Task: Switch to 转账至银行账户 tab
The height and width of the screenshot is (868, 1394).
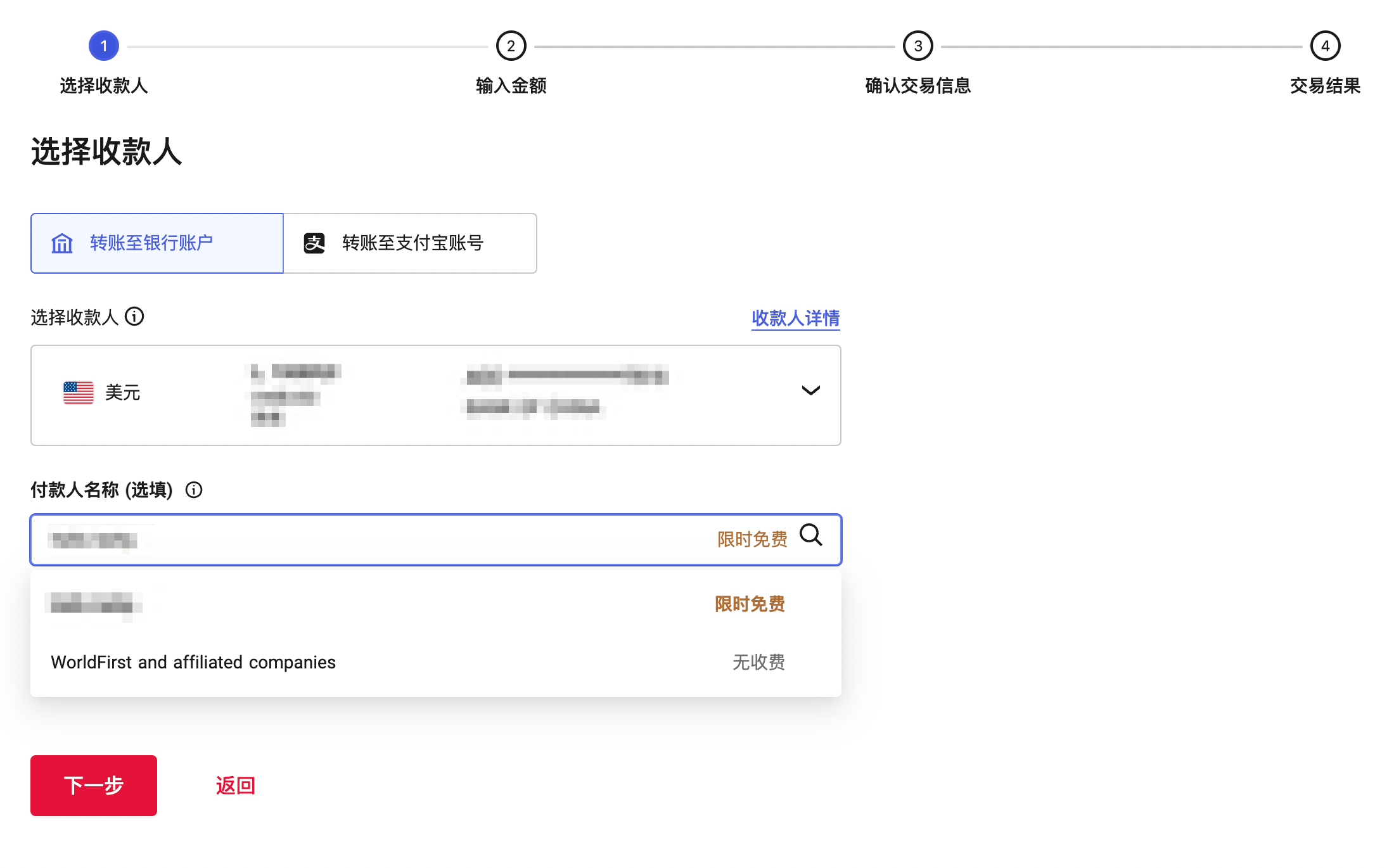Action: click(156, 243)
